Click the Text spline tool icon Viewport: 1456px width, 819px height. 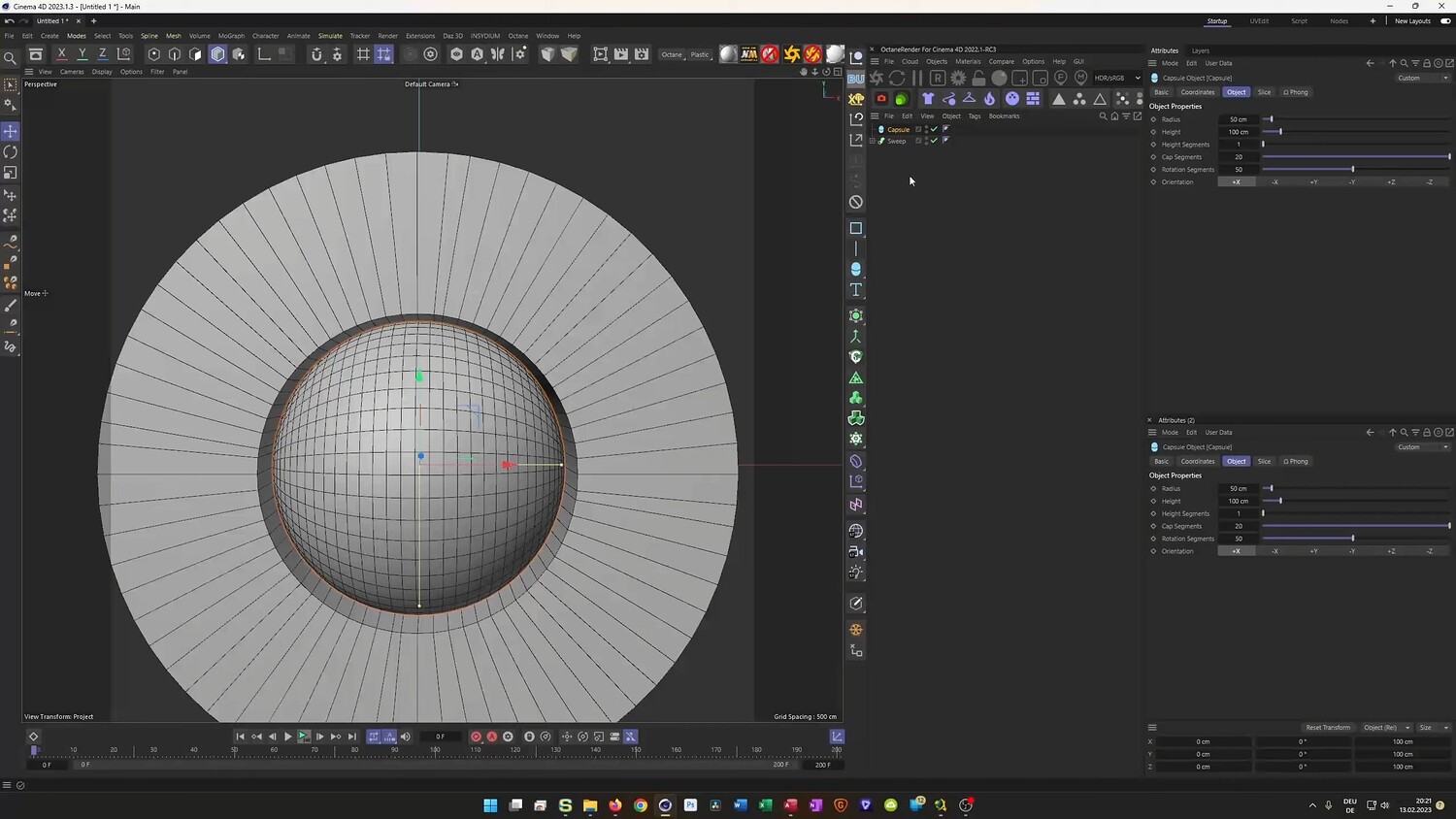856,290
